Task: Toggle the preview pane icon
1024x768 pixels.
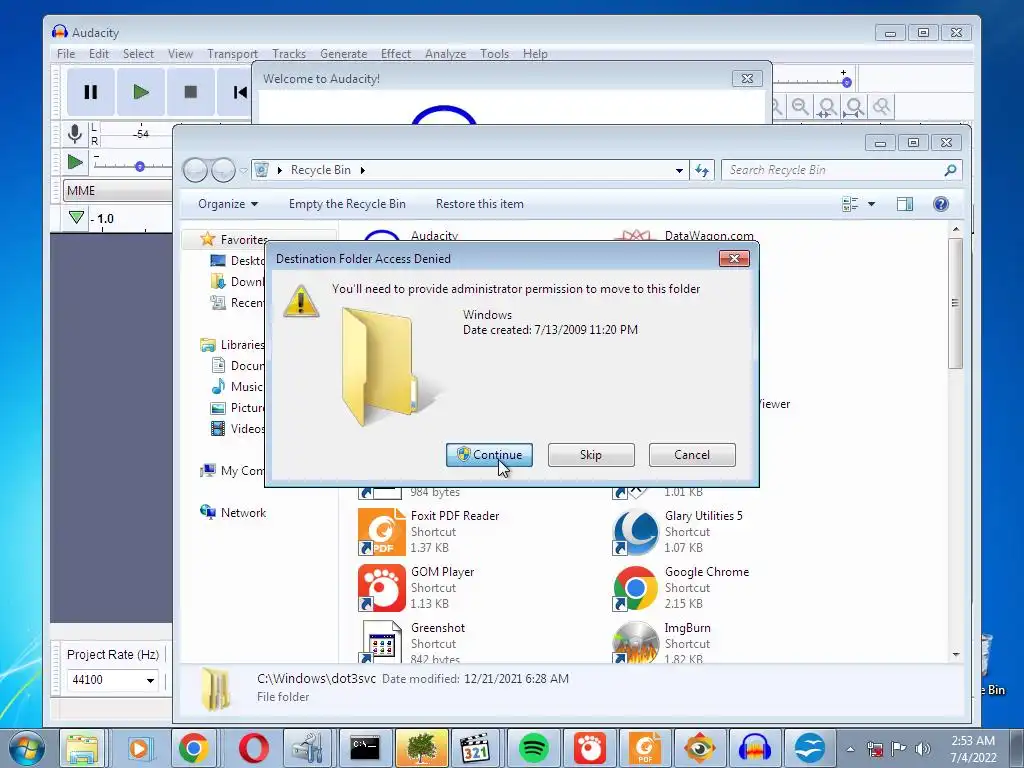Action: point(904,204)
